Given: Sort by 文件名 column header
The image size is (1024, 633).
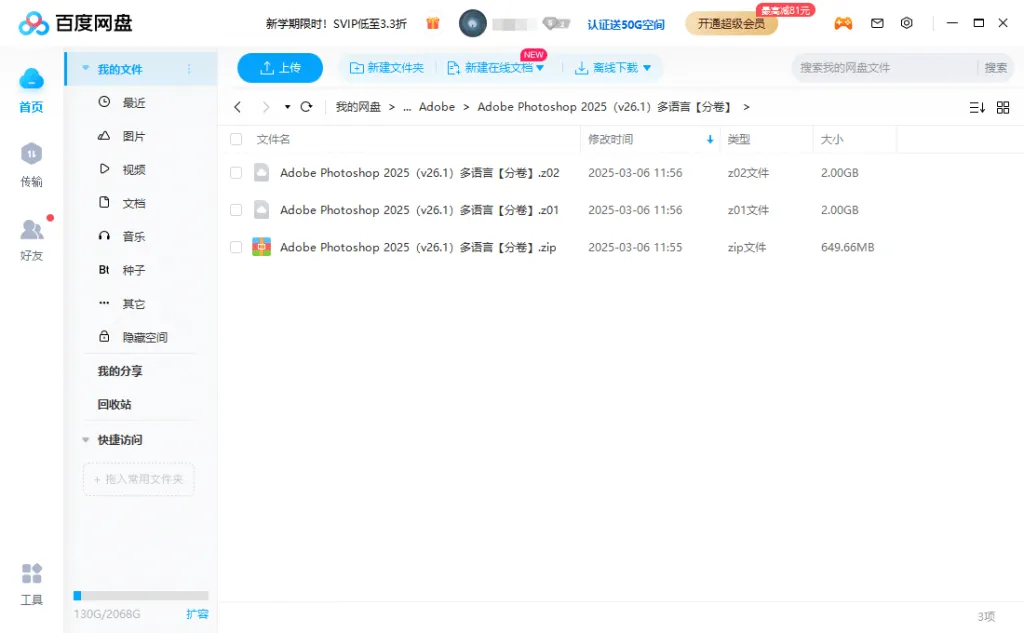Looking at the screenshot, I should pos(273,139).
